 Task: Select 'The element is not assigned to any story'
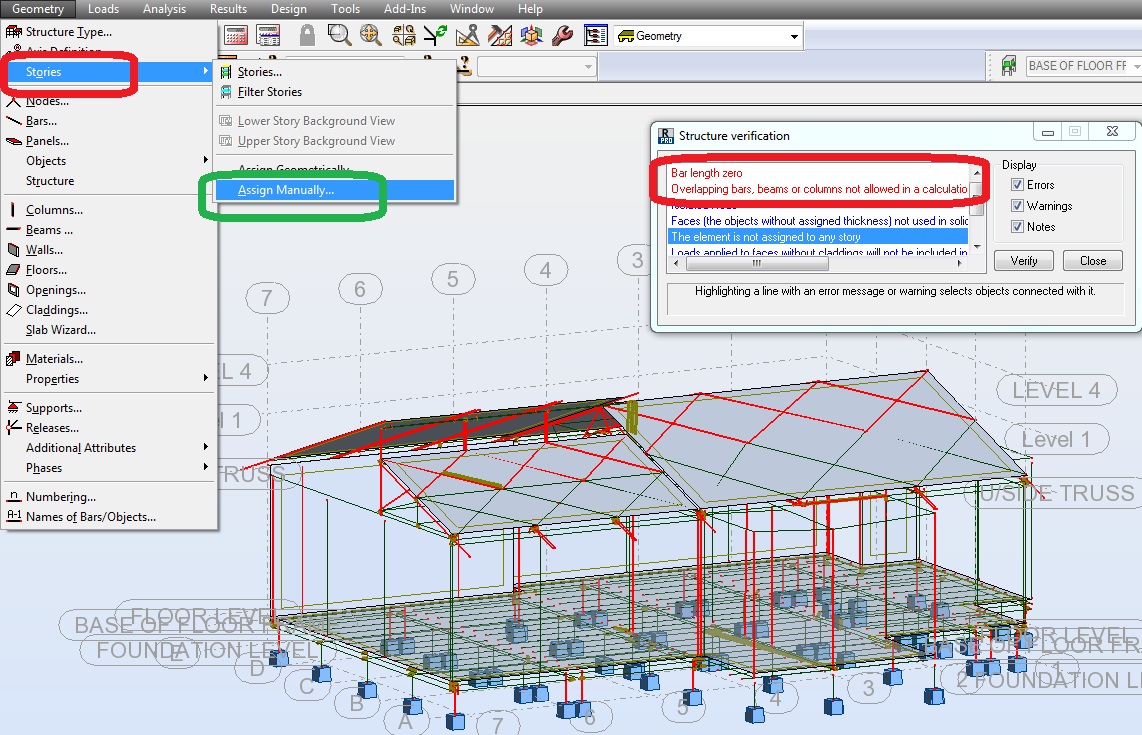pos(819,237)
